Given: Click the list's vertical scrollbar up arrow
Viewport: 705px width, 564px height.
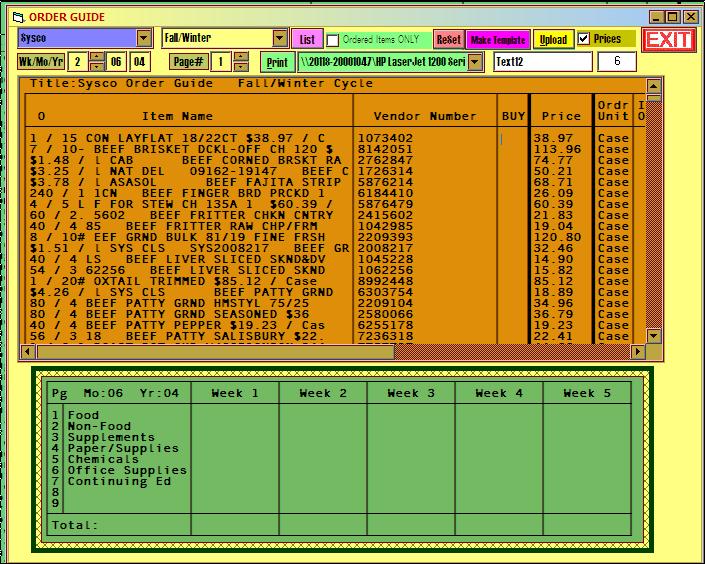Looking at the screenshot, I should pos(653,85).
